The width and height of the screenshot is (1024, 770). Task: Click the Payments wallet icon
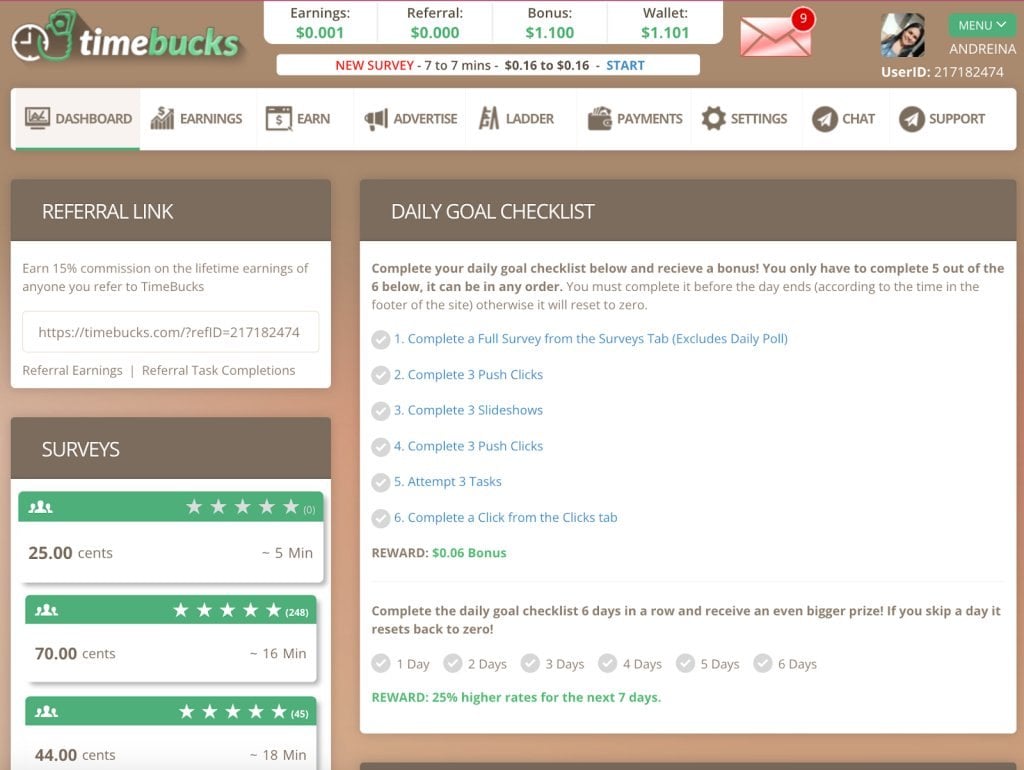coord(600,118)
